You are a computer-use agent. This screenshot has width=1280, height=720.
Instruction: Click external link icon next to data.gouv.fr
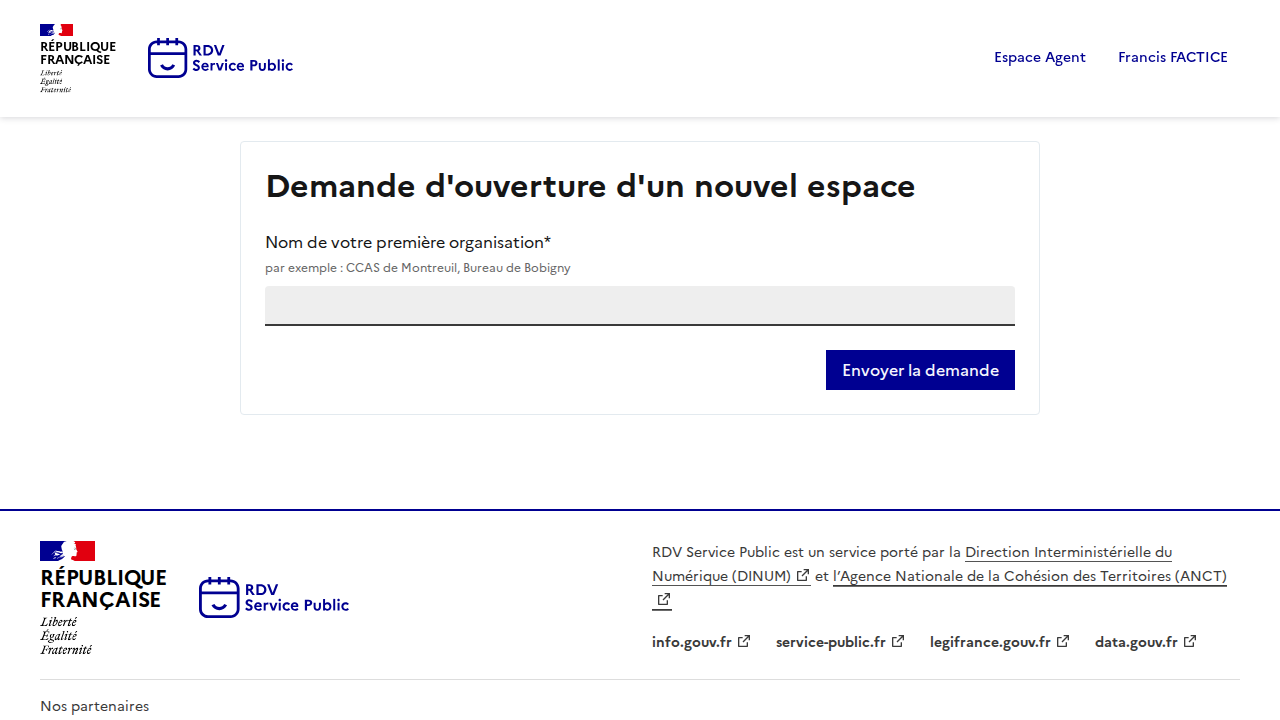coord(1190,642)
